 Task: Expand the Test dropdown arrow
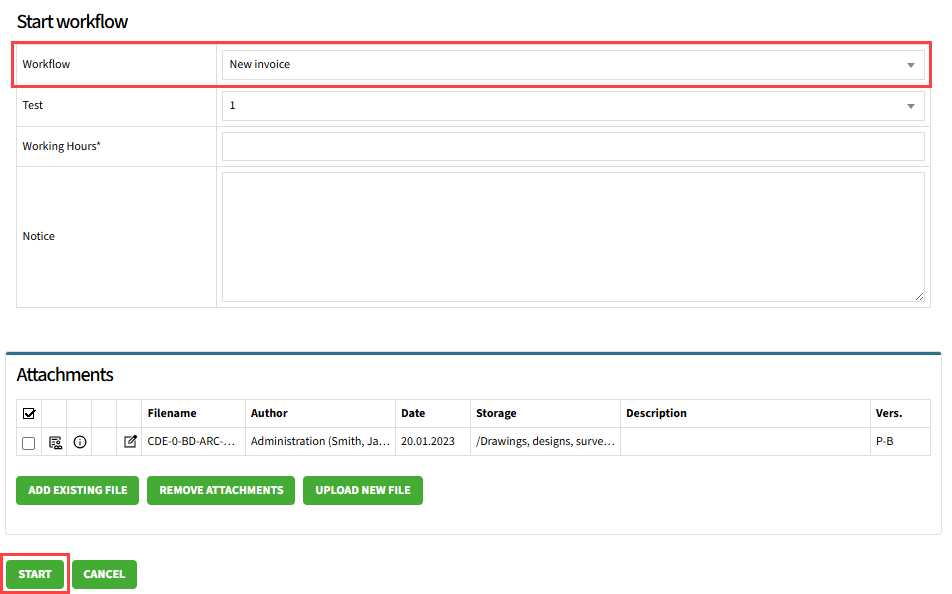click(x=910, y=106)
